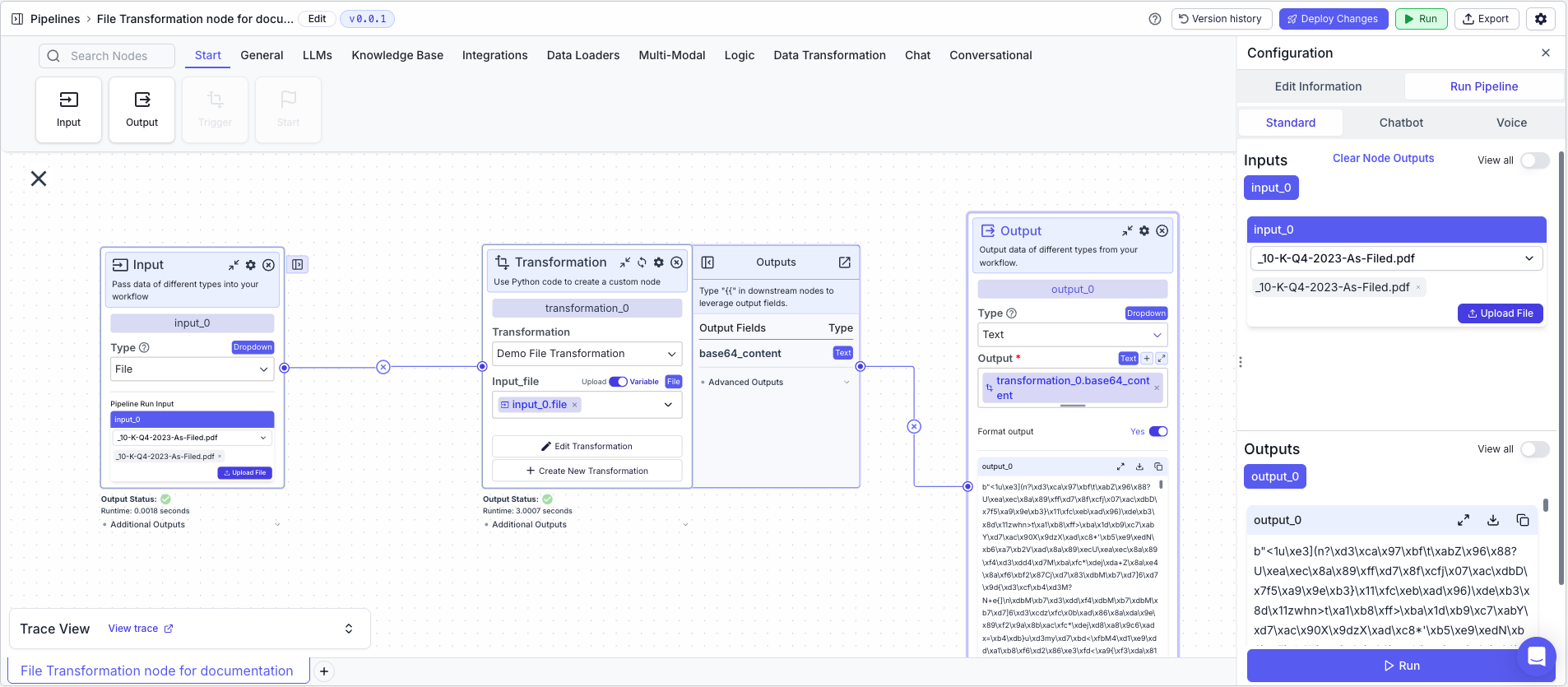Viewport: 1568px width, 687px height.
Task: Add an Input node from the palette
Action: pos(68,109)
